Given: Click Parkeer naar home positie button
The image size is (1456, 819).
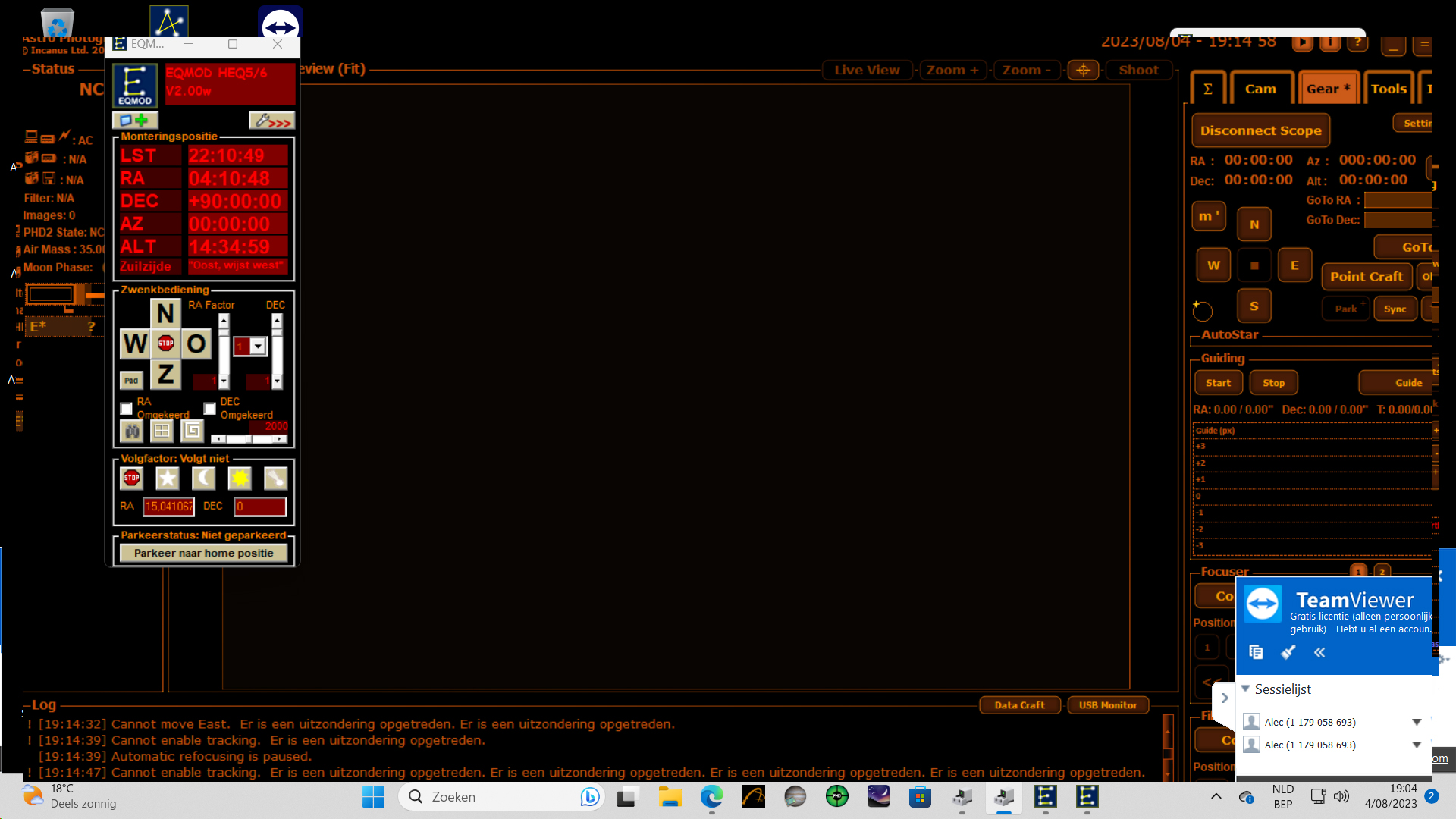Looking at the screenshot, I should [203, 553].
